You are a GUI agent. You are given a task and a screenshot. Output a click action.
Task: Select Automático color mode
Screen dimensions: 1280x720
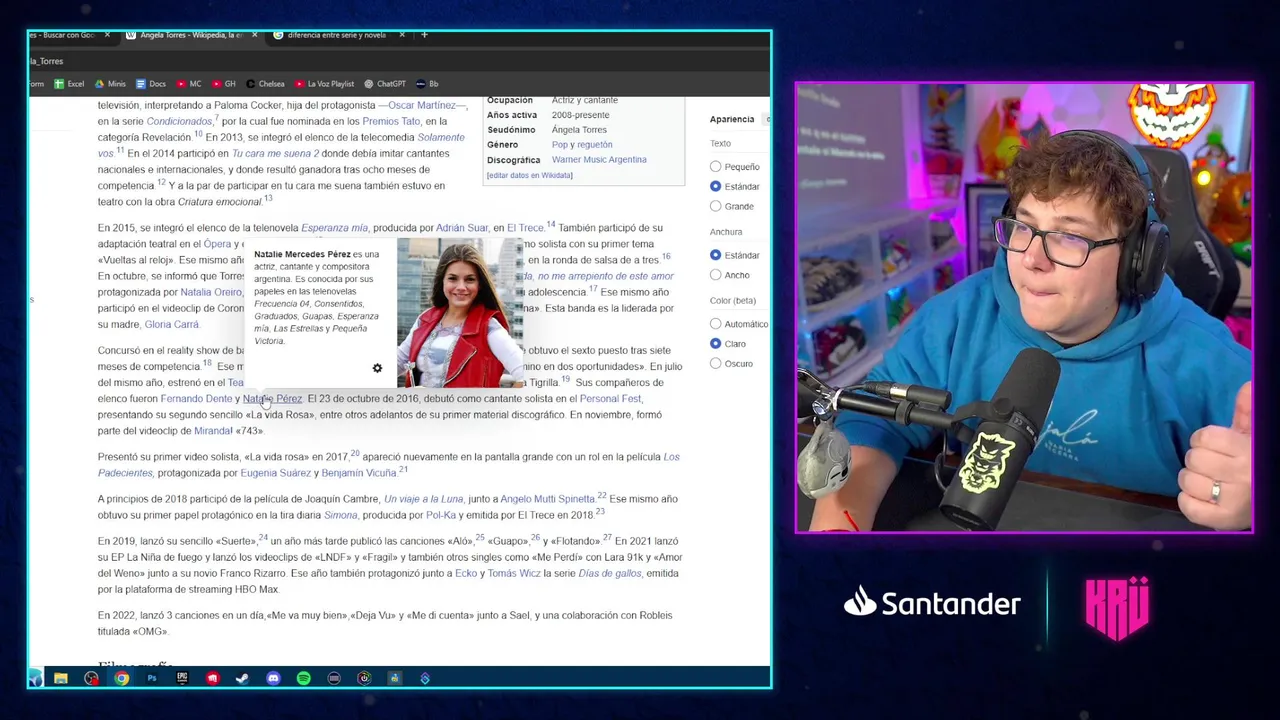pyautogui.click(x=715, y=324)
